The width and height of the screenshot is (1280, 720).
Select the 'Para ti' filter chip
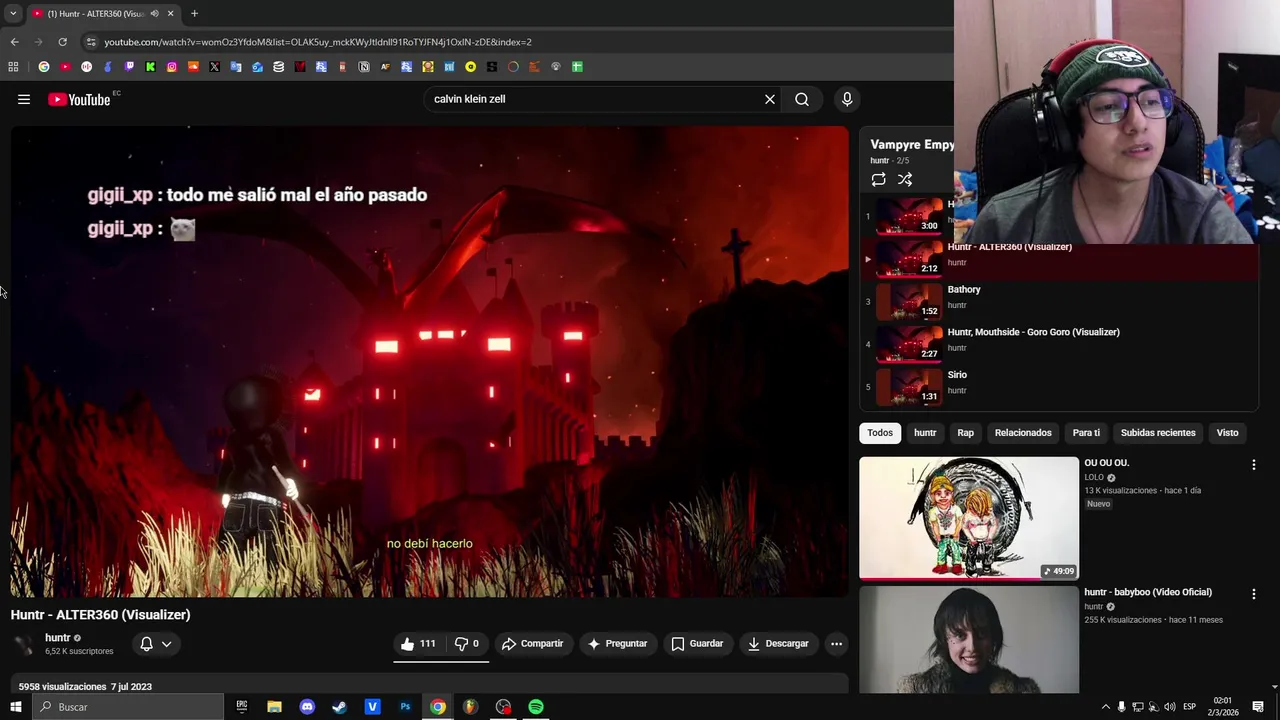click(x=1086, y=433)
